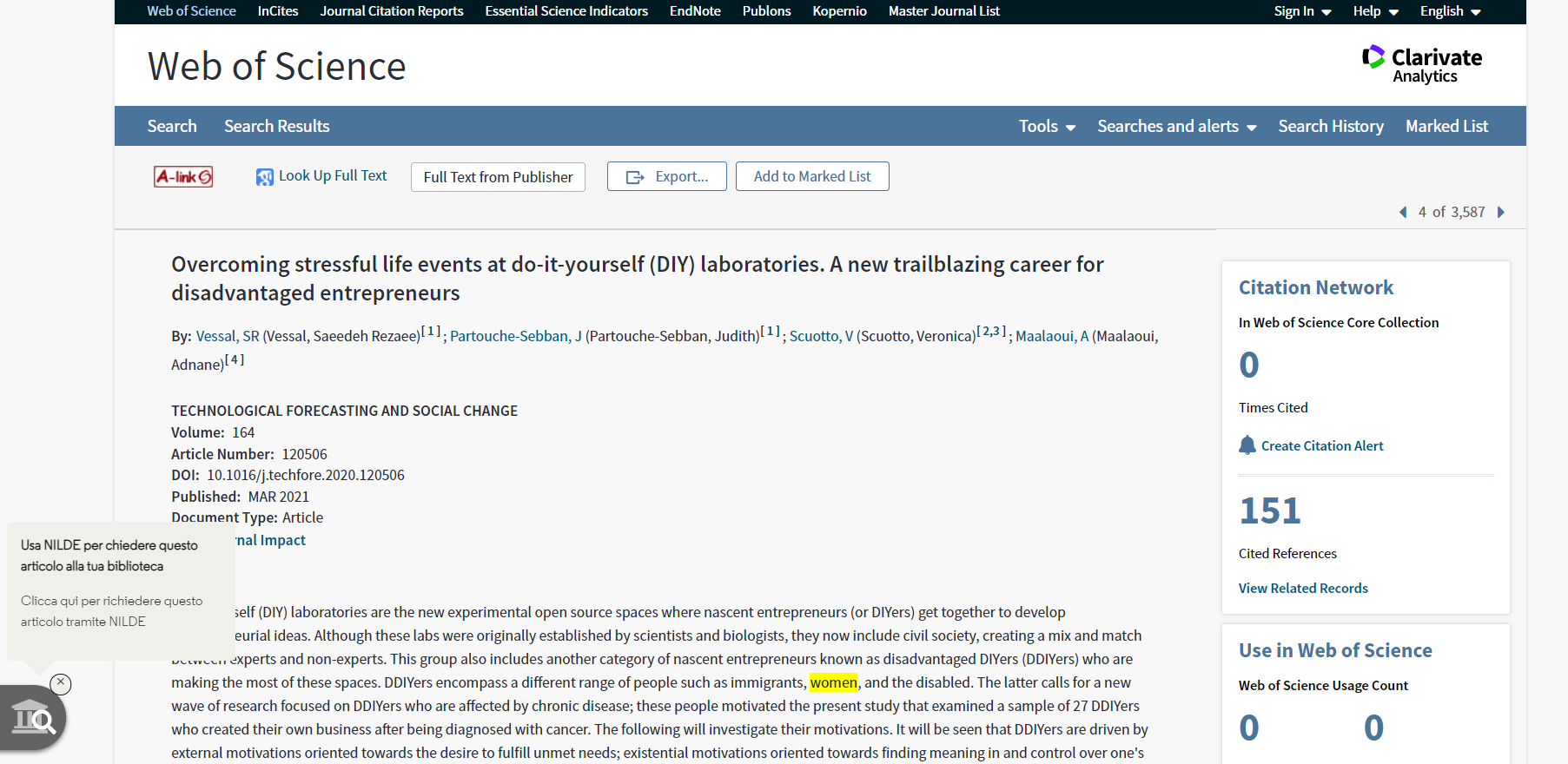Click View Related Records link
The height and width of the screenshot is (764, 1568).
tap(1303, 588)
